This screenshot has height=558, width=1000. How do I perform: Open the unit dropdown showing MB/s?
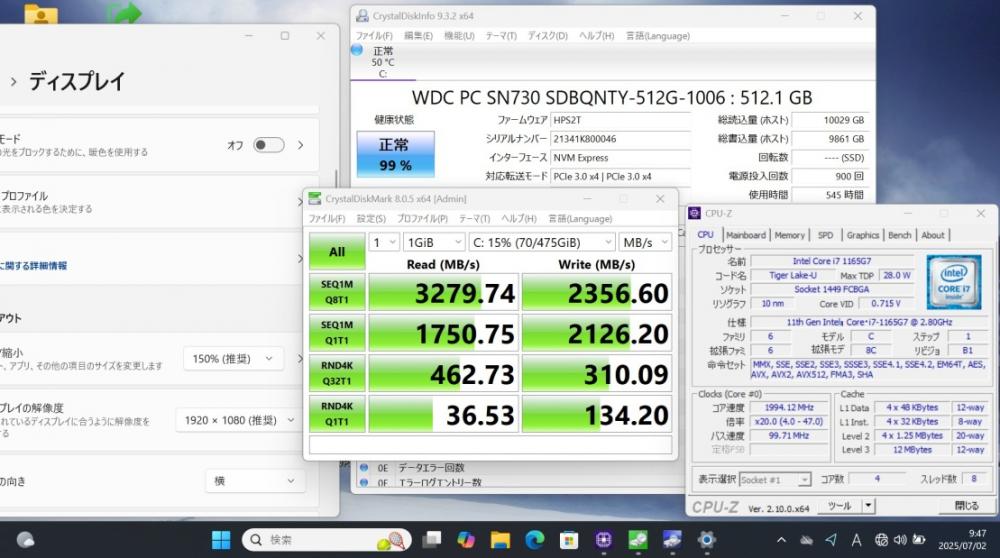click(x=646, y=242)
